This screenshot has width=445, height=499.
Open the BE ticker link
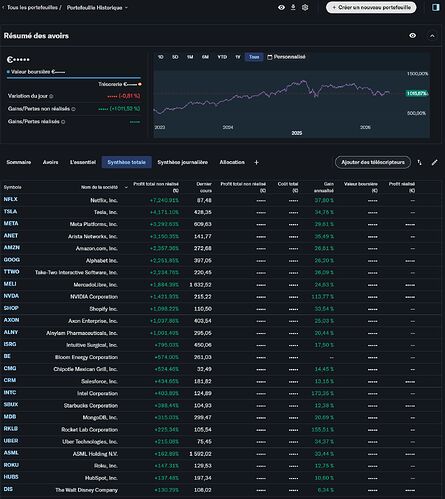pyautogui.click(x=7, y=356)
